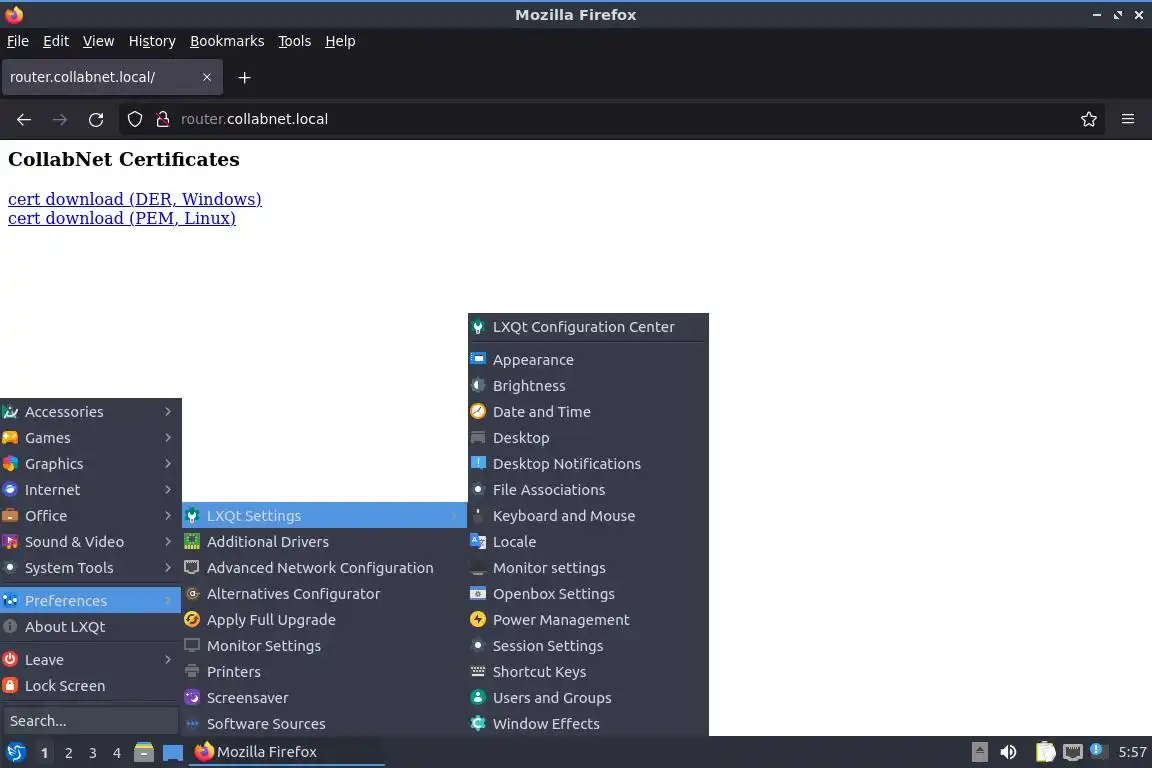Click the removable media icon in tray
This screenshot has width=1152, height=768.
(979, 752)
